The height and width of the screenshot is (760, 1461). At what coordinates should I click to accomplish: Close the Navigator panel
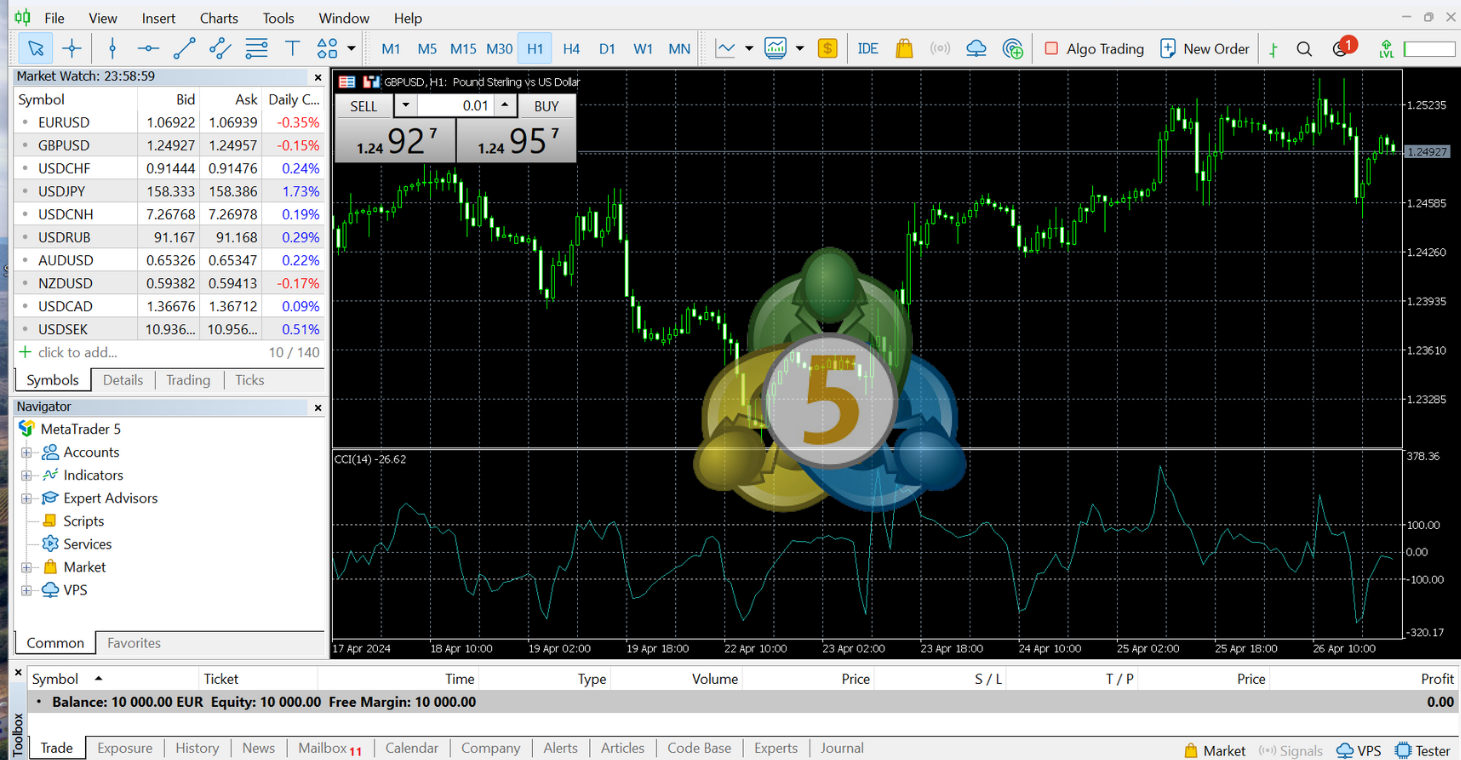pos(318,407)
